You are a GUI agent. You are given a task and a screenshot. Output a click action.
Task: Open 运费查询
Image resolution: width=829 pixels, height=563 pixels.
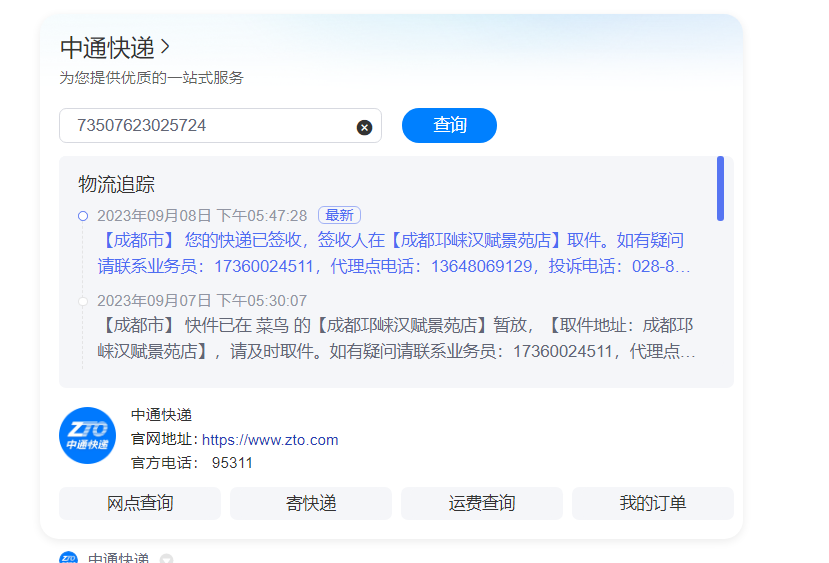(482, 503)
